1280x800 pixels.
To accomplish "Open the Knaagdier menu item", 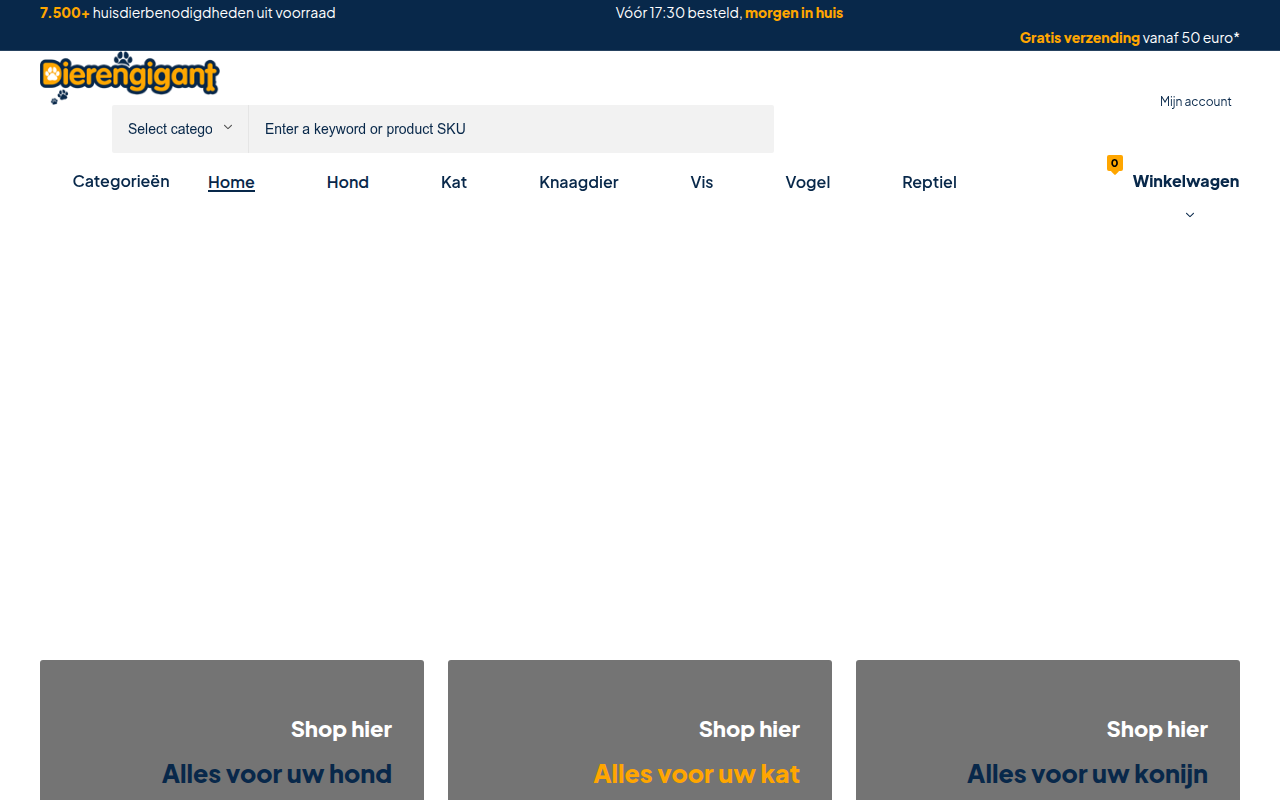I will click(579, 182).
